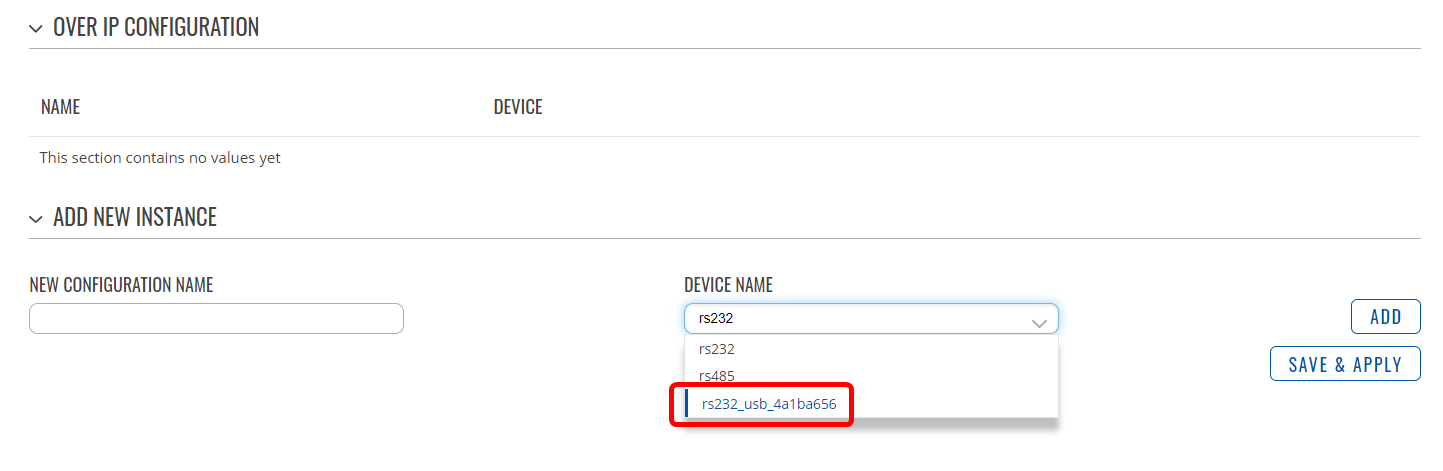Image resolution: width=1443 pixels, height=471 pixels.
Task: Open the Device Name combo box
Action: tap(871, 319)
